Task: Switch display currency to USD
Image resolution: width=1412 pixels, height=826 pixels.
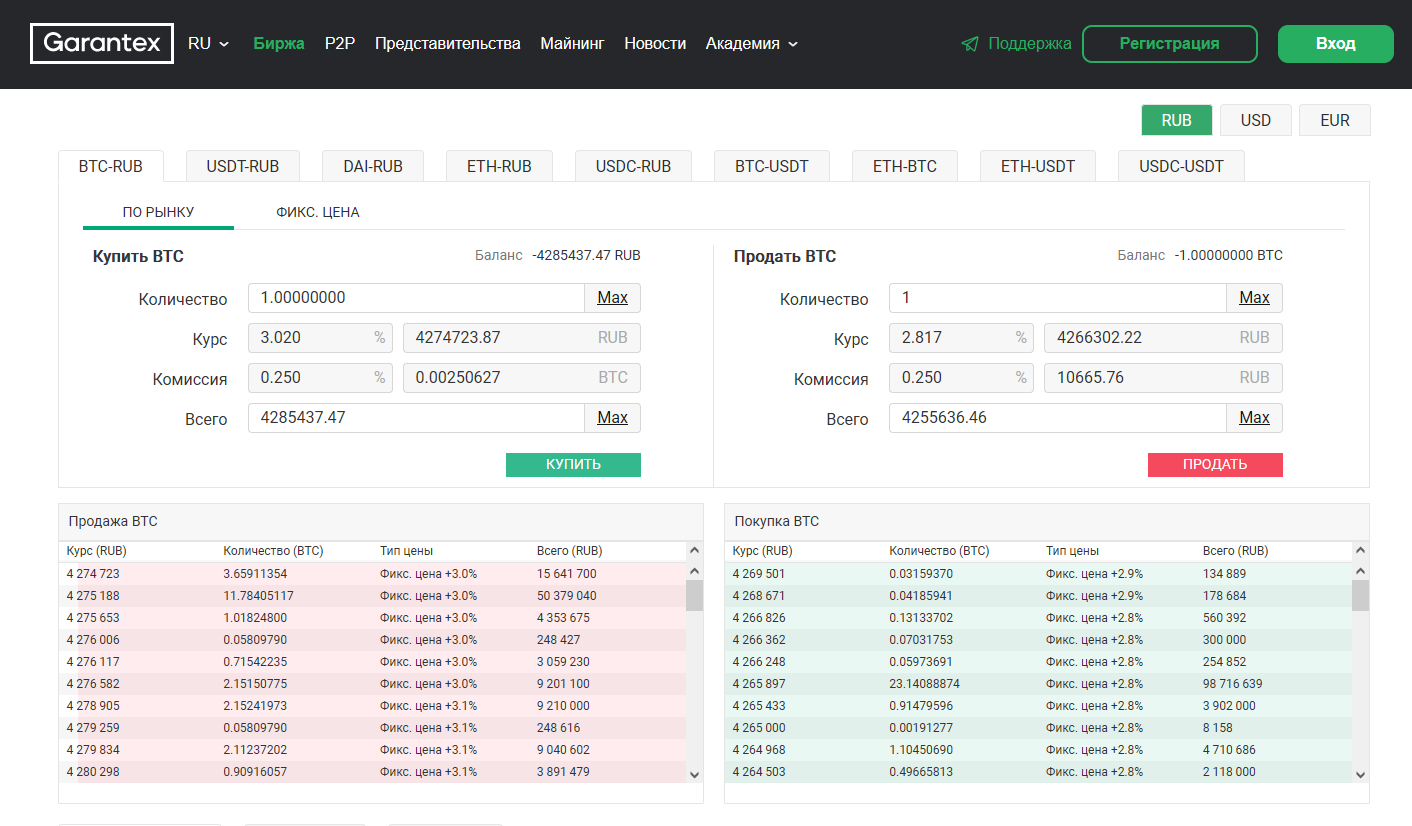Action: coord(1255,120)
